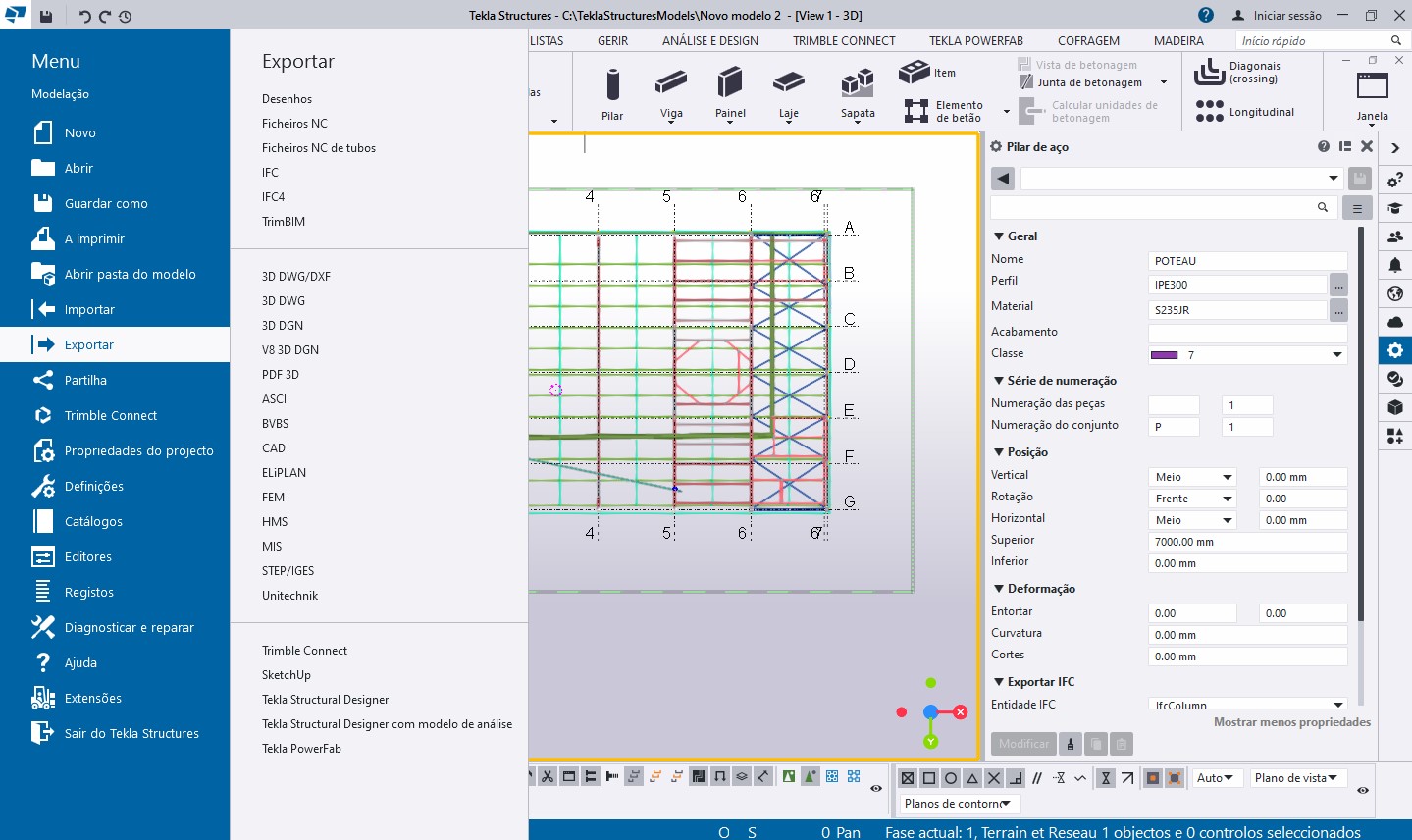
Task: Click the Pilar steel column tool
Action: pyautogui.click(x=612, y=93)
